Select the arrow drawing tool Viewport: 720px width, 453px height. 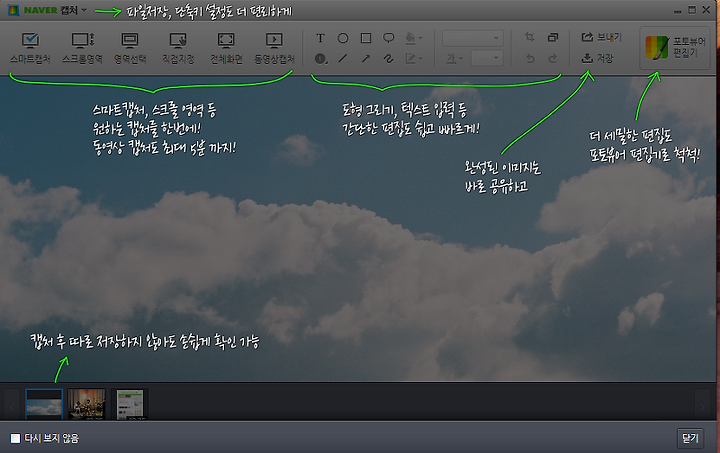(366, 59)
